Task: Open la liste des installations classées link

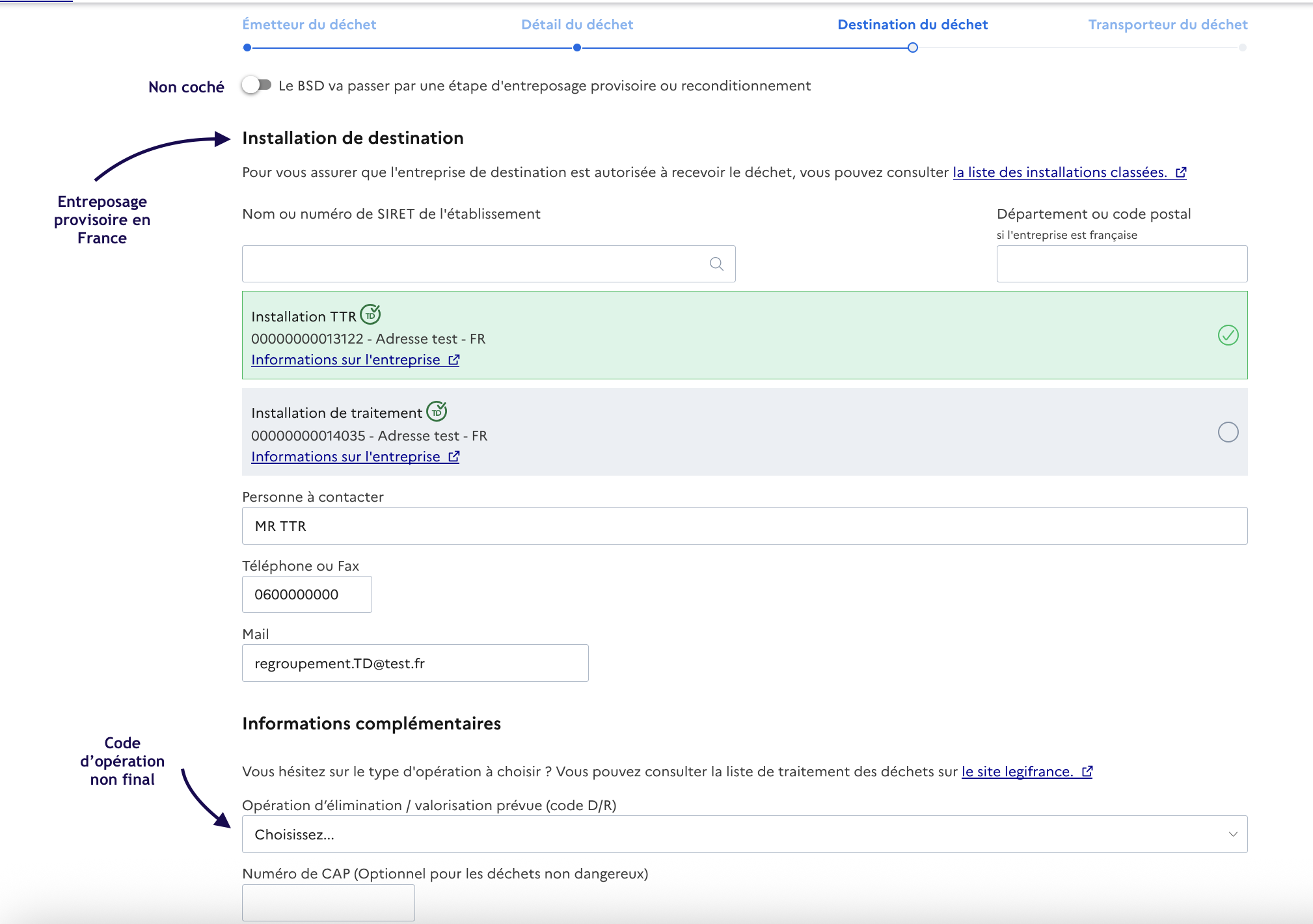Action: 1059,172
